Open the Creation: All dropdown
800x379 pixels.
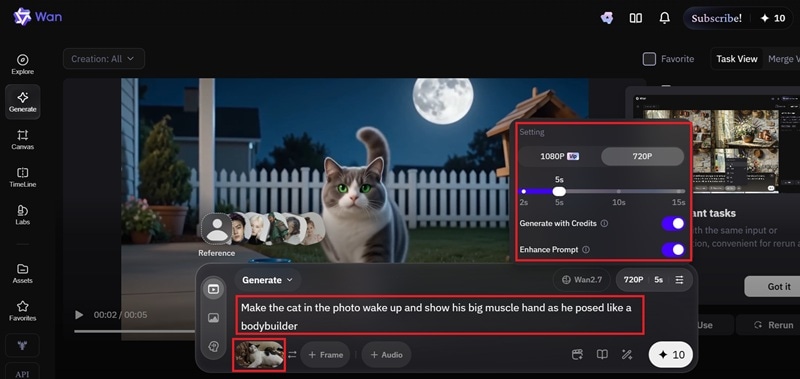(104, 59)
